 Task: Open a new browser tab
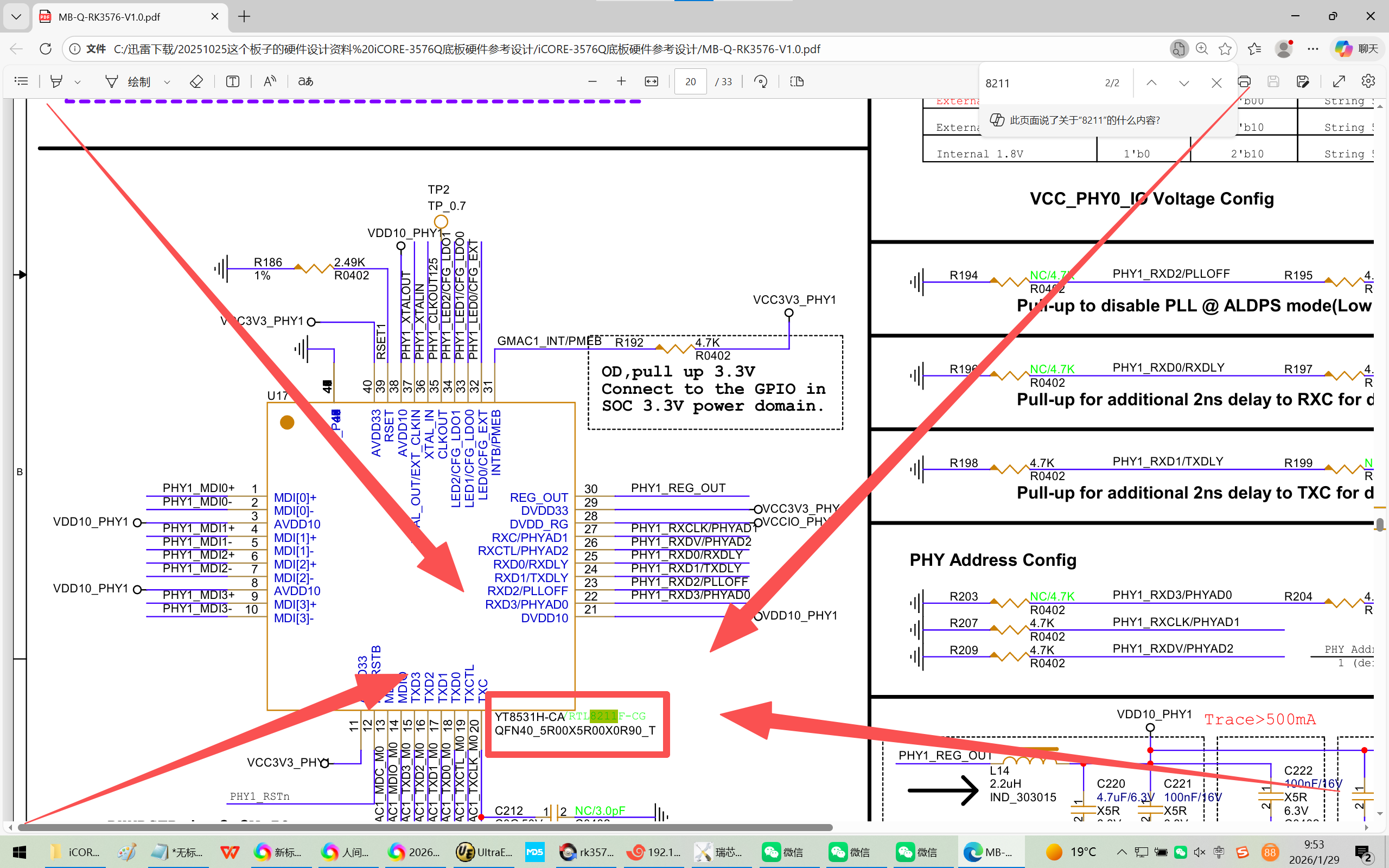point(244,17)
